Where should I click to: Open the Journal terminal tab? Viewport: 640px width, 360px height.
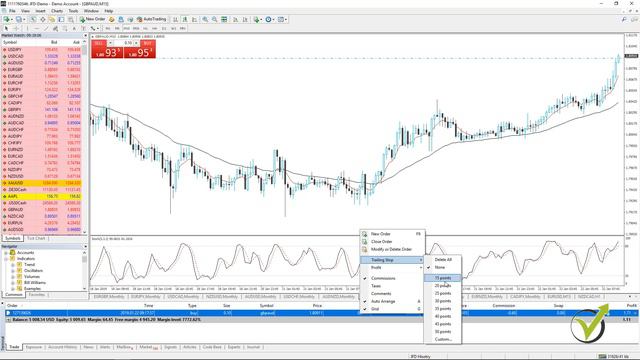pos(253,347)
